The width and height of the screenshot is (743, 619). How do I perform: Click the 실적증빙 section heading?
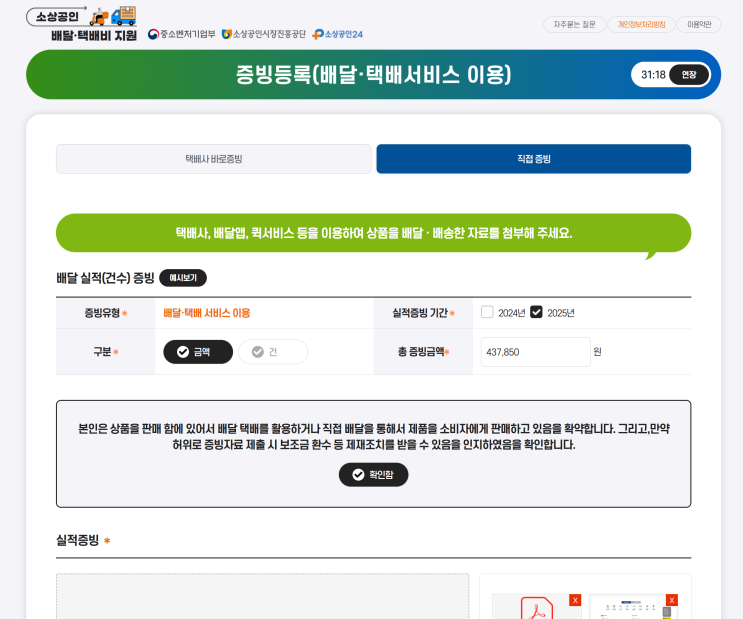[x=78, y=540]
